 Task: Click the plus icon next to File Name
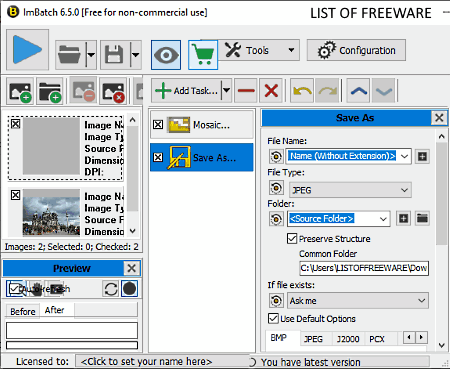(x=422, y=156)
